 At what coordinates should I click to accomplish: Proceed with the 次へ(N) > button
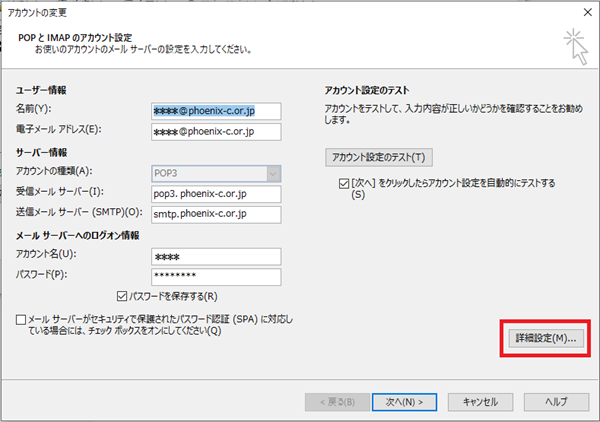[x=404, y=401]
